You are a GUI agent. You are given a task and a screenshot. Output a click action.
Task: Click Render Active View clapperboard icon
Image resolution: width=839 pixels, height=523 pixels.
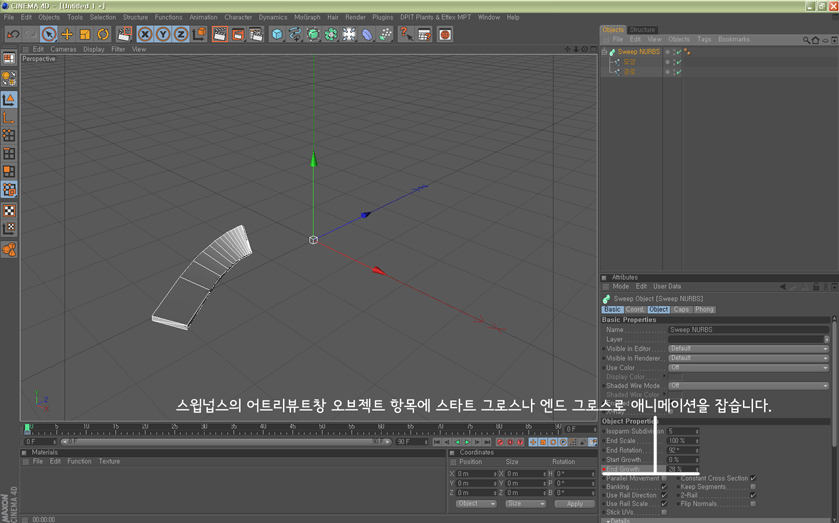pyautogui.click(x=219, y=34)
